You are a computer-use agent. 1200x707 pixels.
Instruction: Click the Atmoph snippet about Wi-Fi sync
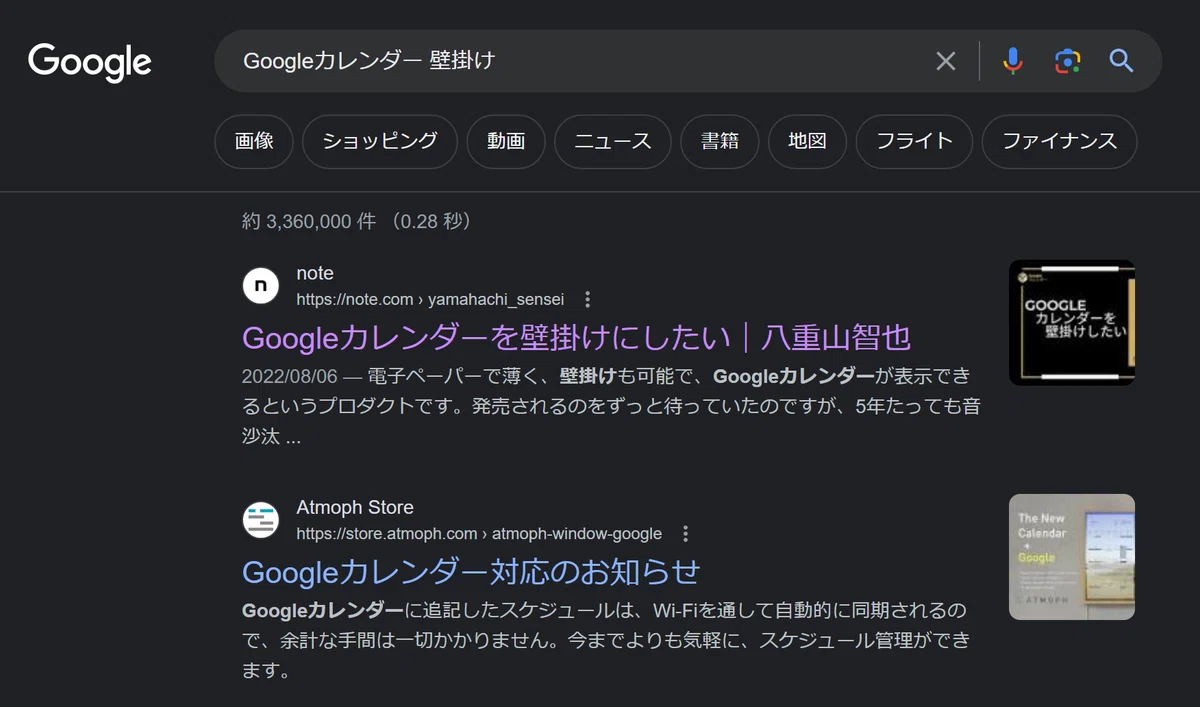pos(605,640)
